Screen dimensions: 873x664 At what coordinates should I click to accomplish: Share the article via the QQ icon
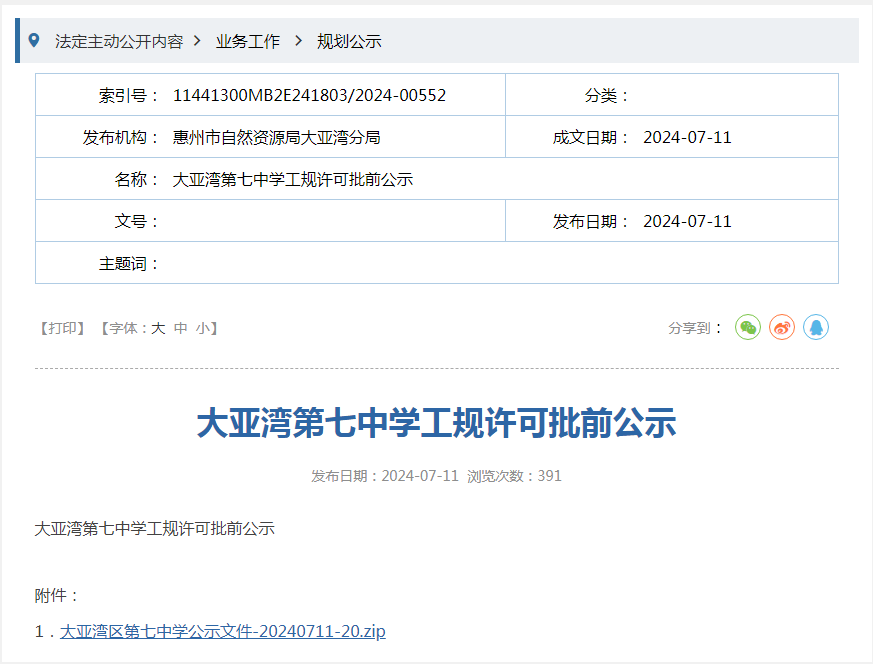pyautogui.click(x=817, y=327)
